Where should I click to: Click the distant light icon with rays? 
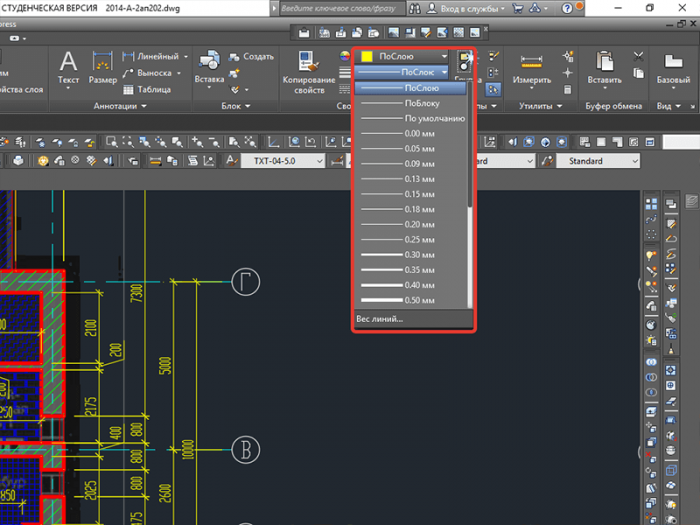651,286
